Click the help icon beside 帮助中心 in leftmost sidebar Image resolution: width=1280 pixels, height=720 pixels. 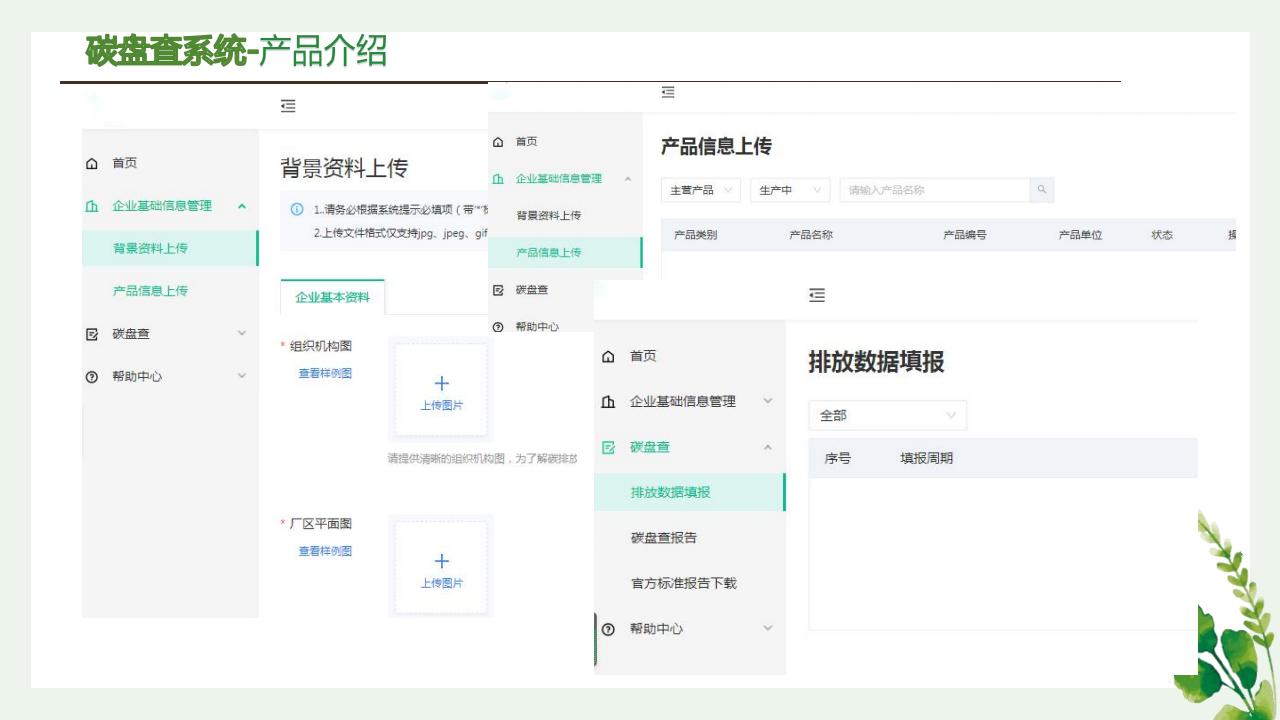click(x=92, y=377)
